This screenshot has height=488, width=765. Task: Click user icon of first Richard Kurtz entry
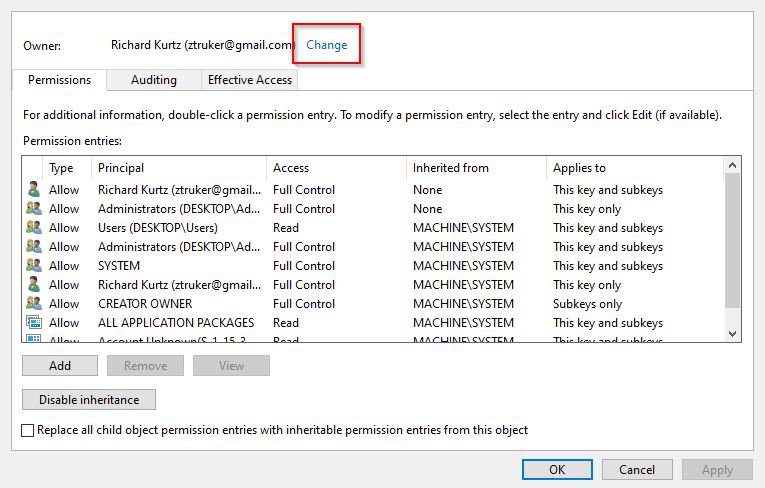[34, 190]
